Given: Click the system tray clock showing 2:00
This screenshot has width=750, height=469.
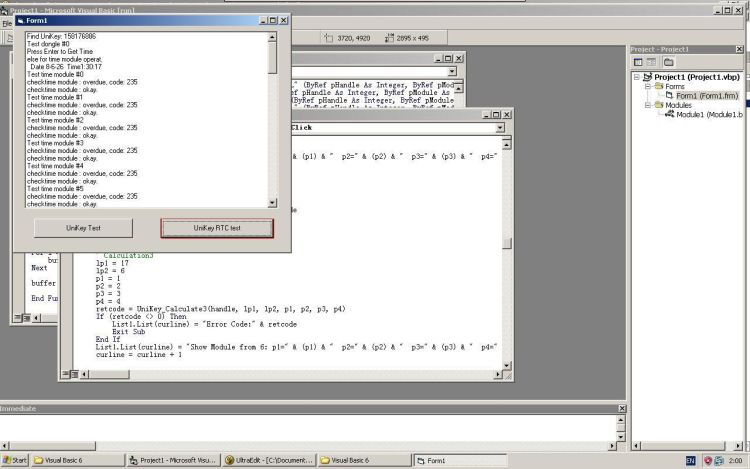Looking at the screenshot, I should (x=735, y=460).
